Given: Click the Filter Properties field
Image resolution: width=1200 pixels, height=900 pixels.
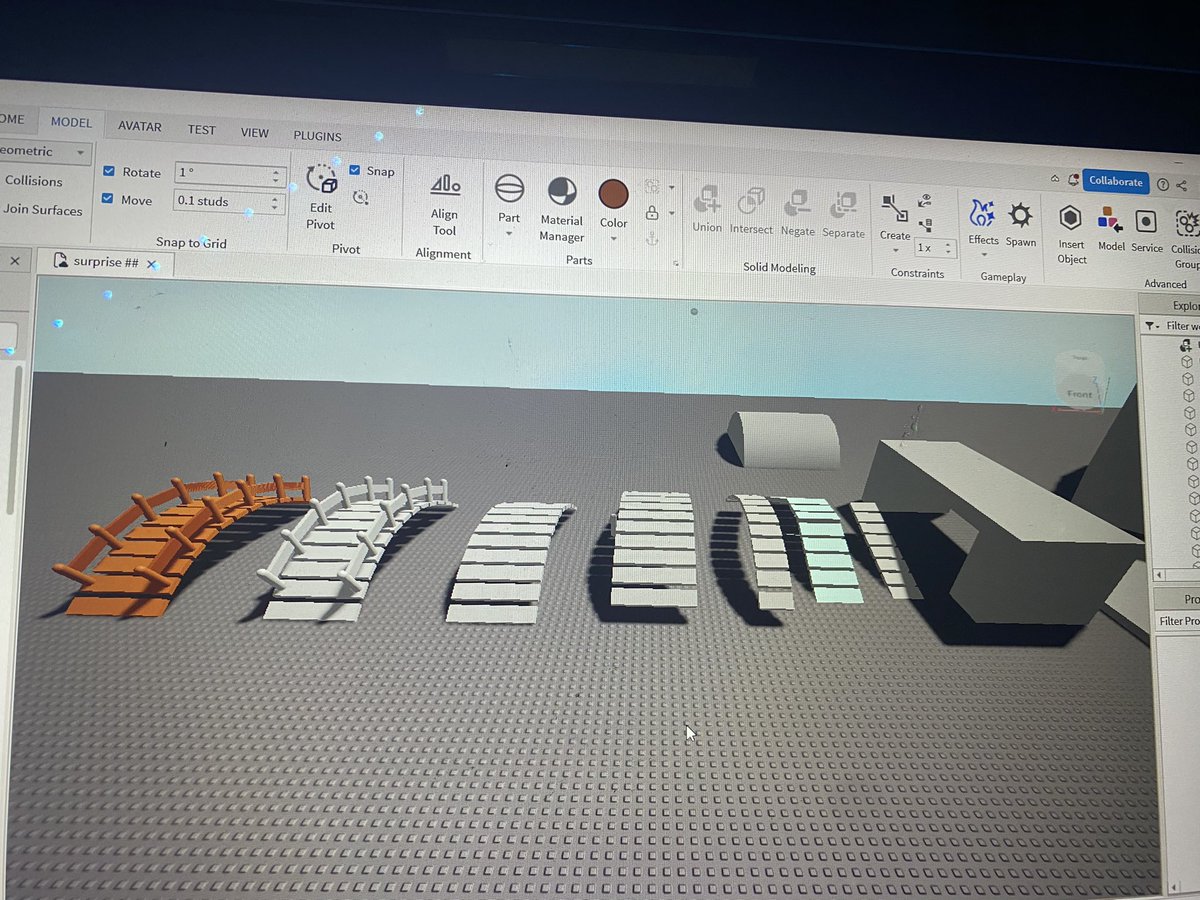Looking at the screenshot, I should tap(1178, 621).
